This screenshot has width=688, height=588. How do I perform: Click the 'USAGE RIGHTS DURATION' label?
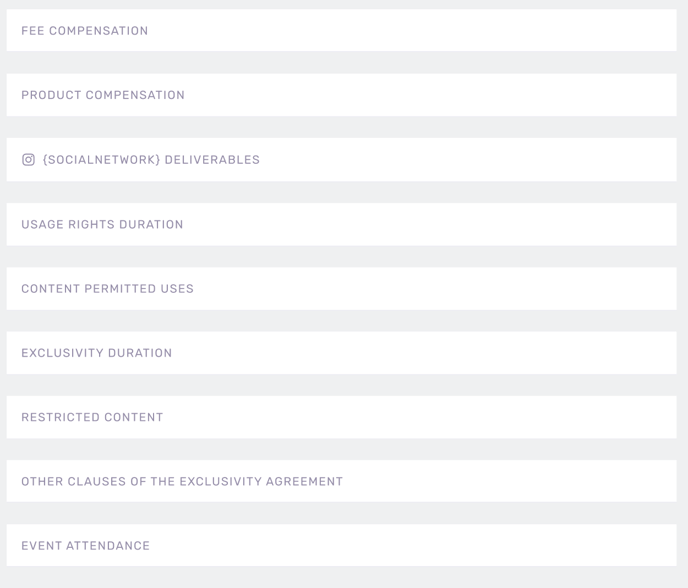coord(102,224)
